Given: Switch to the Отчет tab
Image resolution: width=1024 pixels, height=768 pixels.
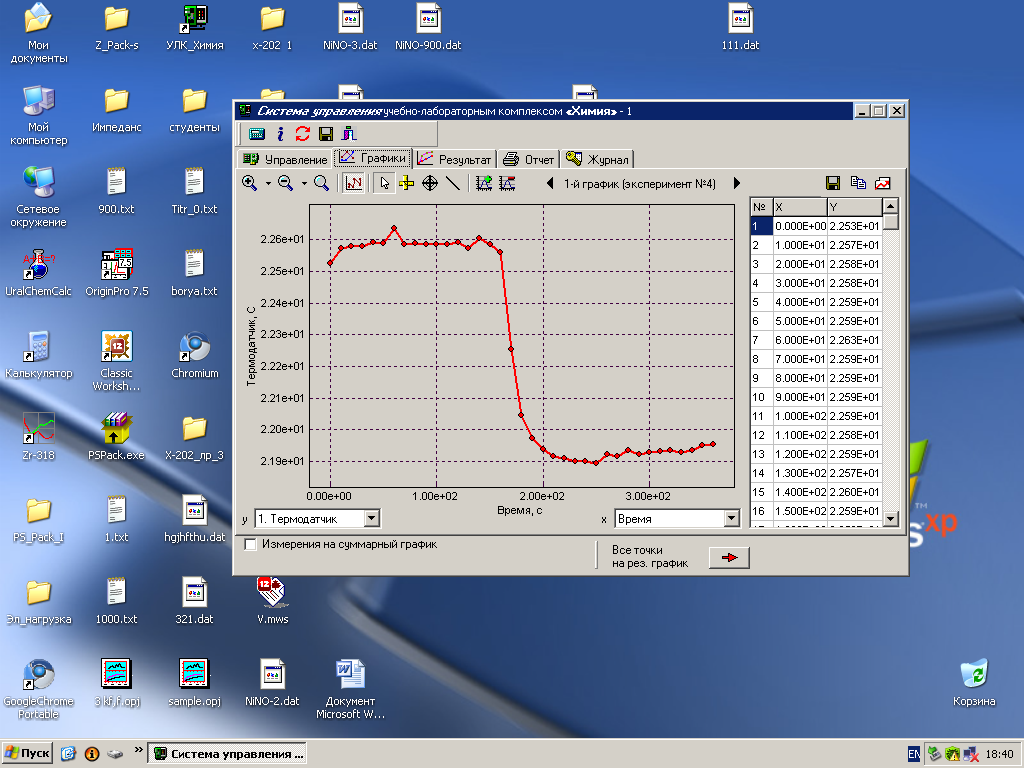Looking at the screenshot, I should 530,159.
